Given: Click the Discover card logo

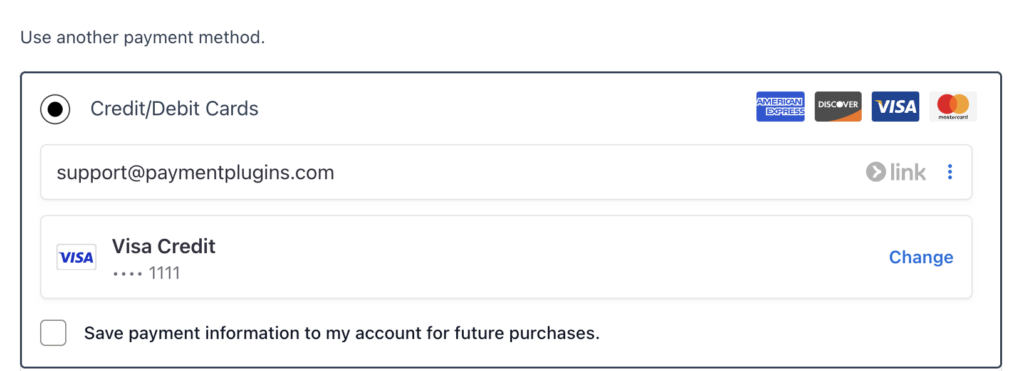Looking at the screenshot, I should click(x=838, y=106).
